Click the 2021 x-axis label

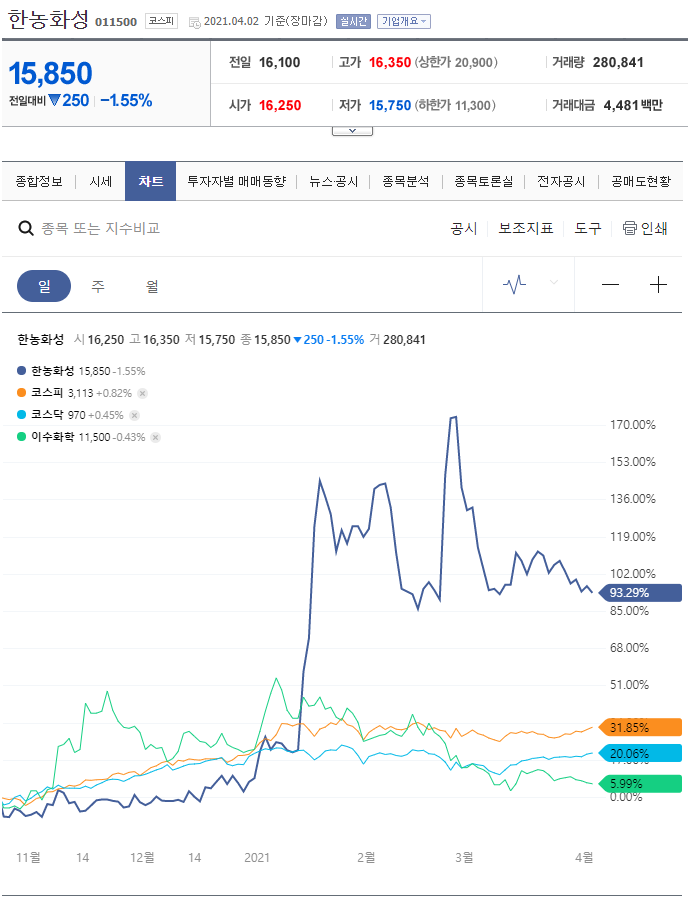coord(257,858)
